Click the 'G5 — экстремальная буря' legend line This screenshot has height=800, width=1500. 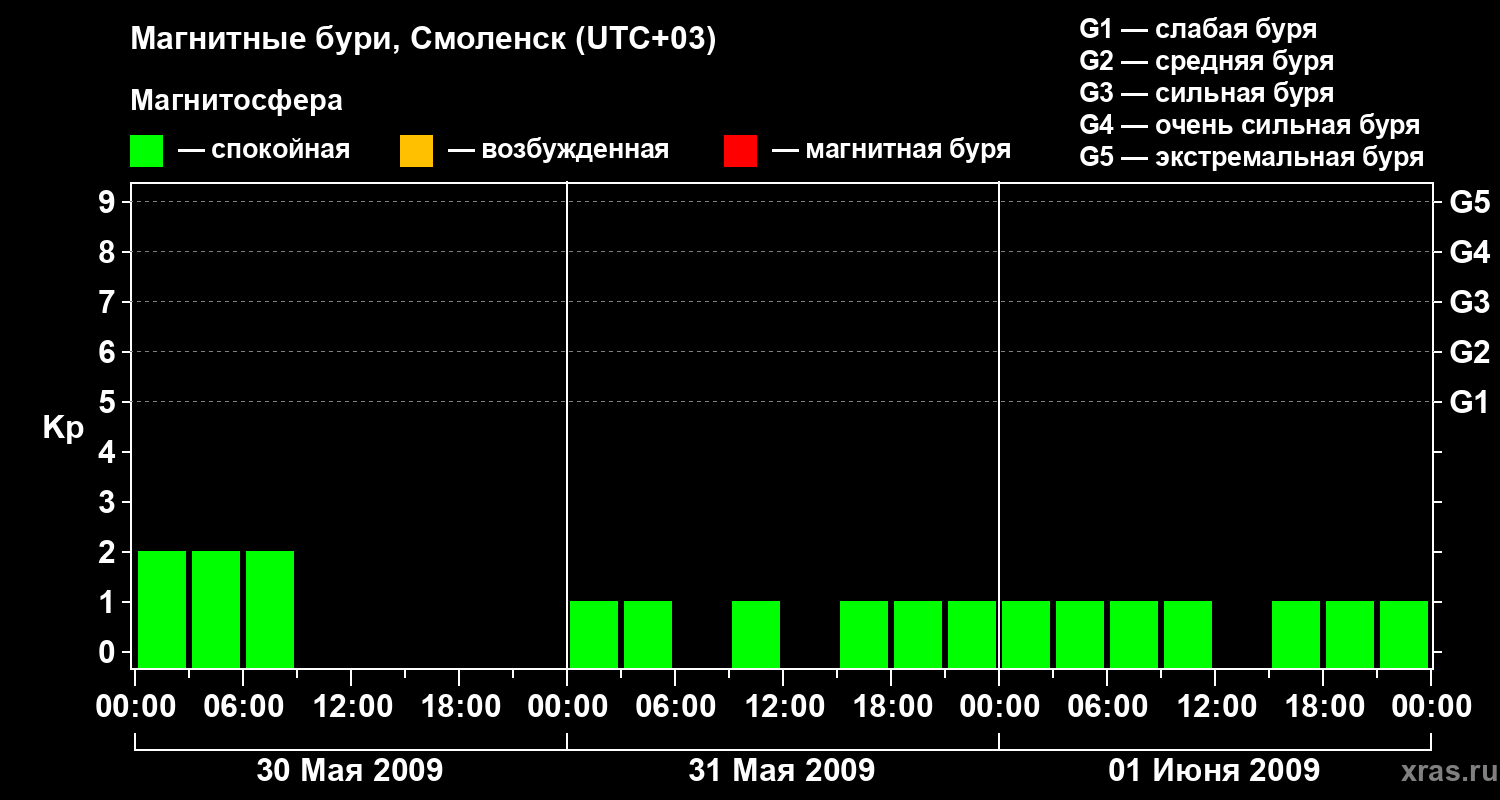[1252, 157]
